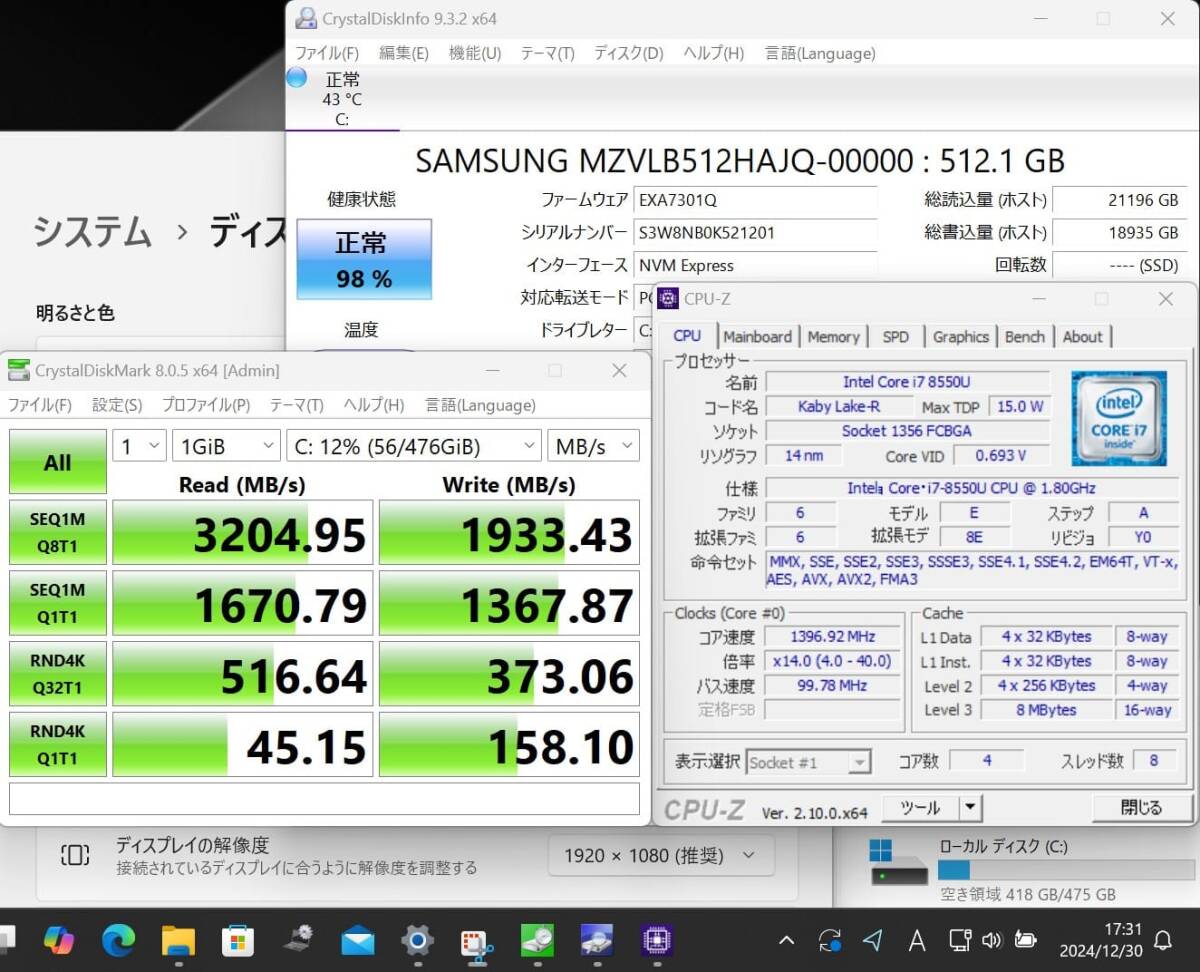Open 言語(Language) menu in CrystalDiskMark
The image size is (1200, 972).
(x=480, y=405)
